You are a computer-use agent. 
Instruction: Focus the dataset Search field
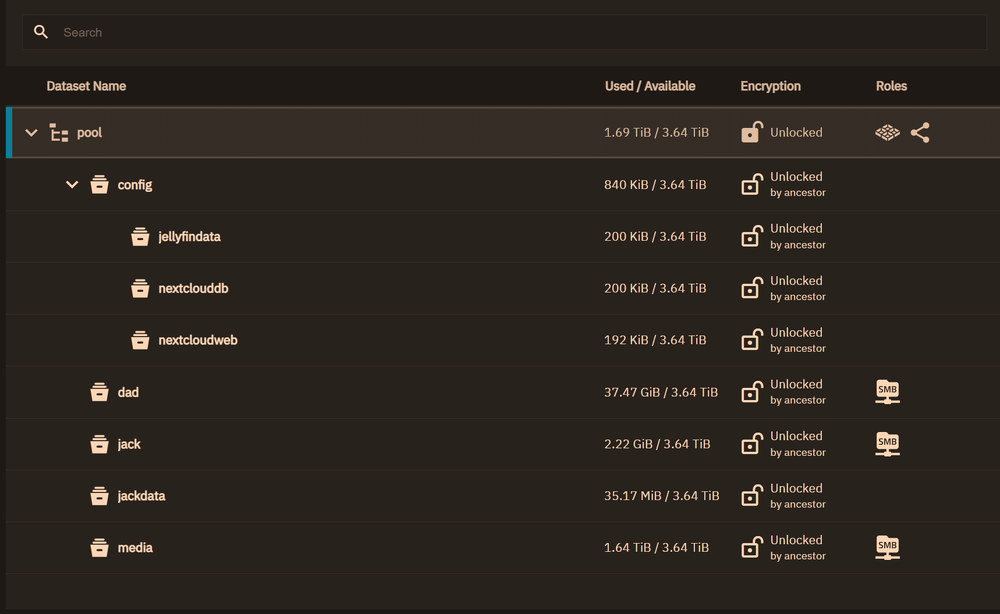point(500,32)
